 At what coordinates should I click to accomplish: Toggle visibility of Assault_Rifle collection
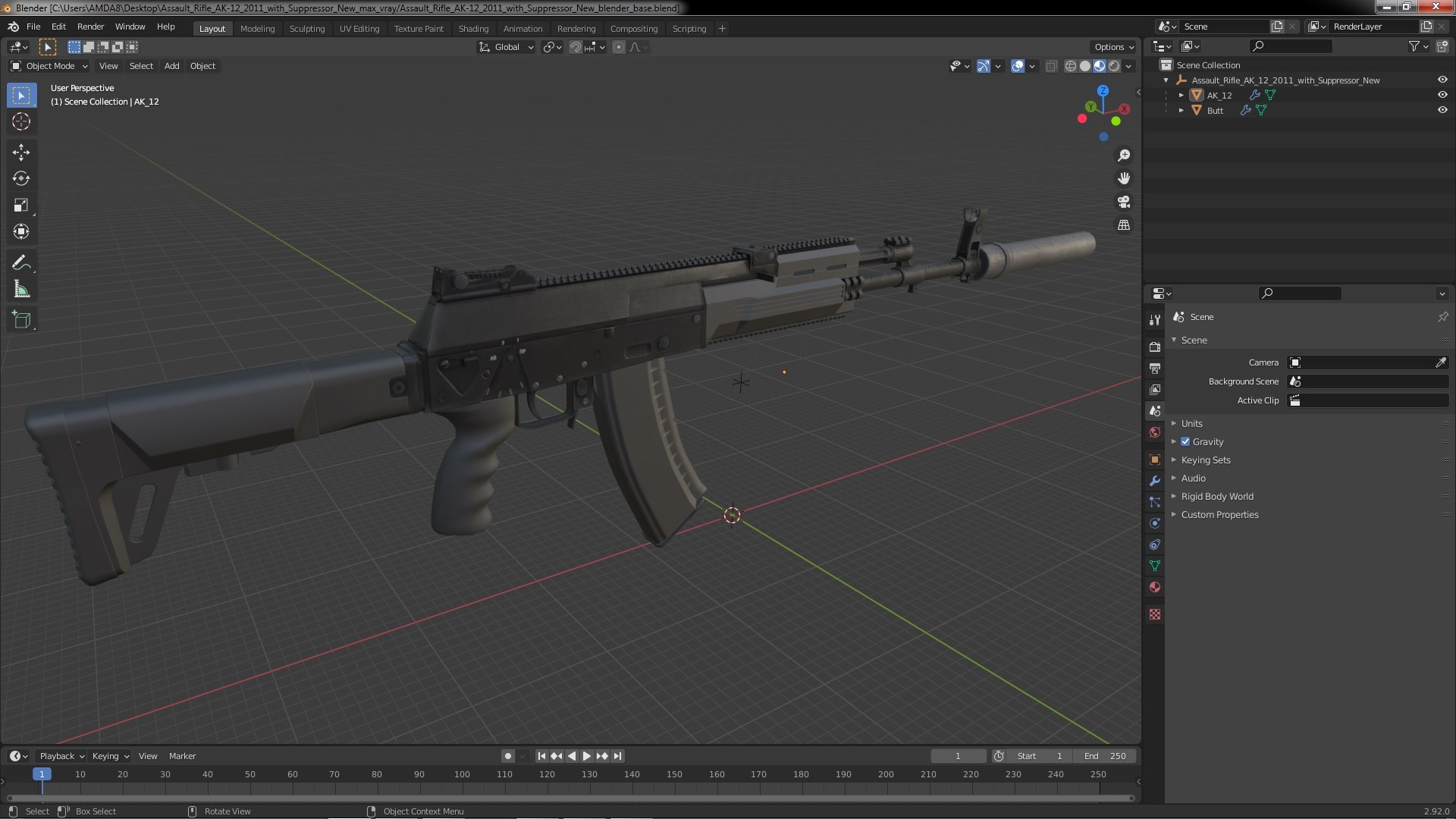point(1442,80)
